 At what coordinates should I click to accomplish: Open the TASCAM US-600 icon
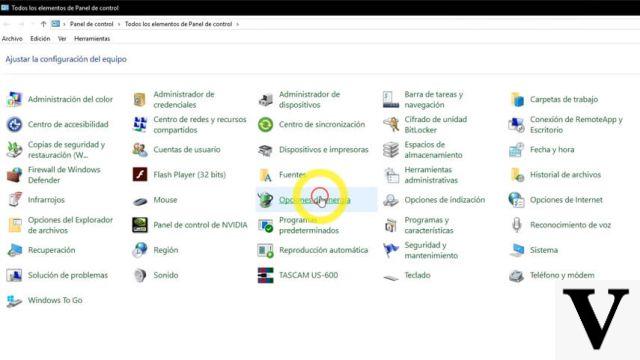tap(266, 275)
